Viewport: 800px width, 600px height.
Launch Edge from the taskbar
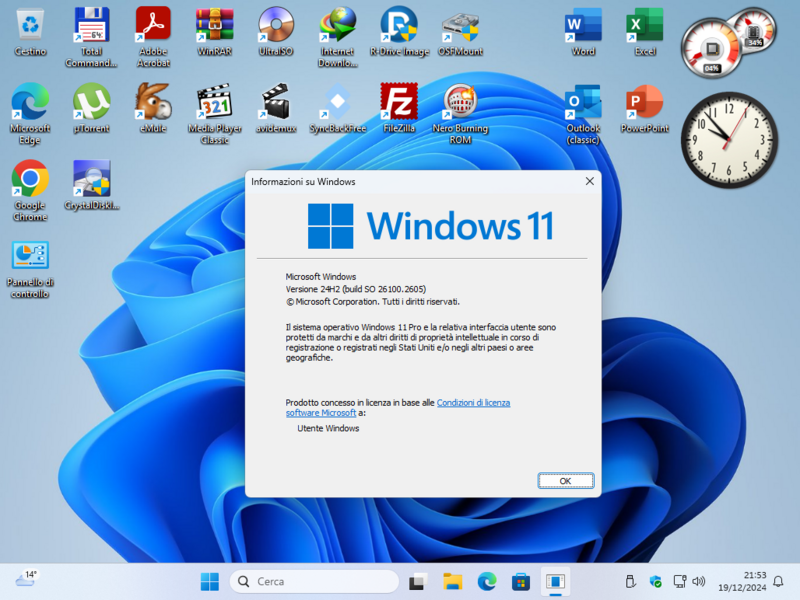coord(487,581)
